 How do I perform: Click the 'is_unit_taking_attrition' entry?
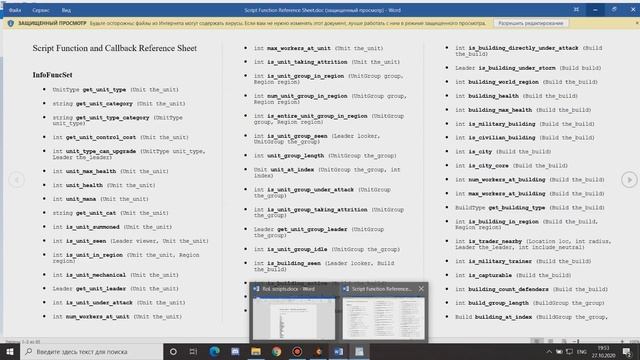click(327, 62)
